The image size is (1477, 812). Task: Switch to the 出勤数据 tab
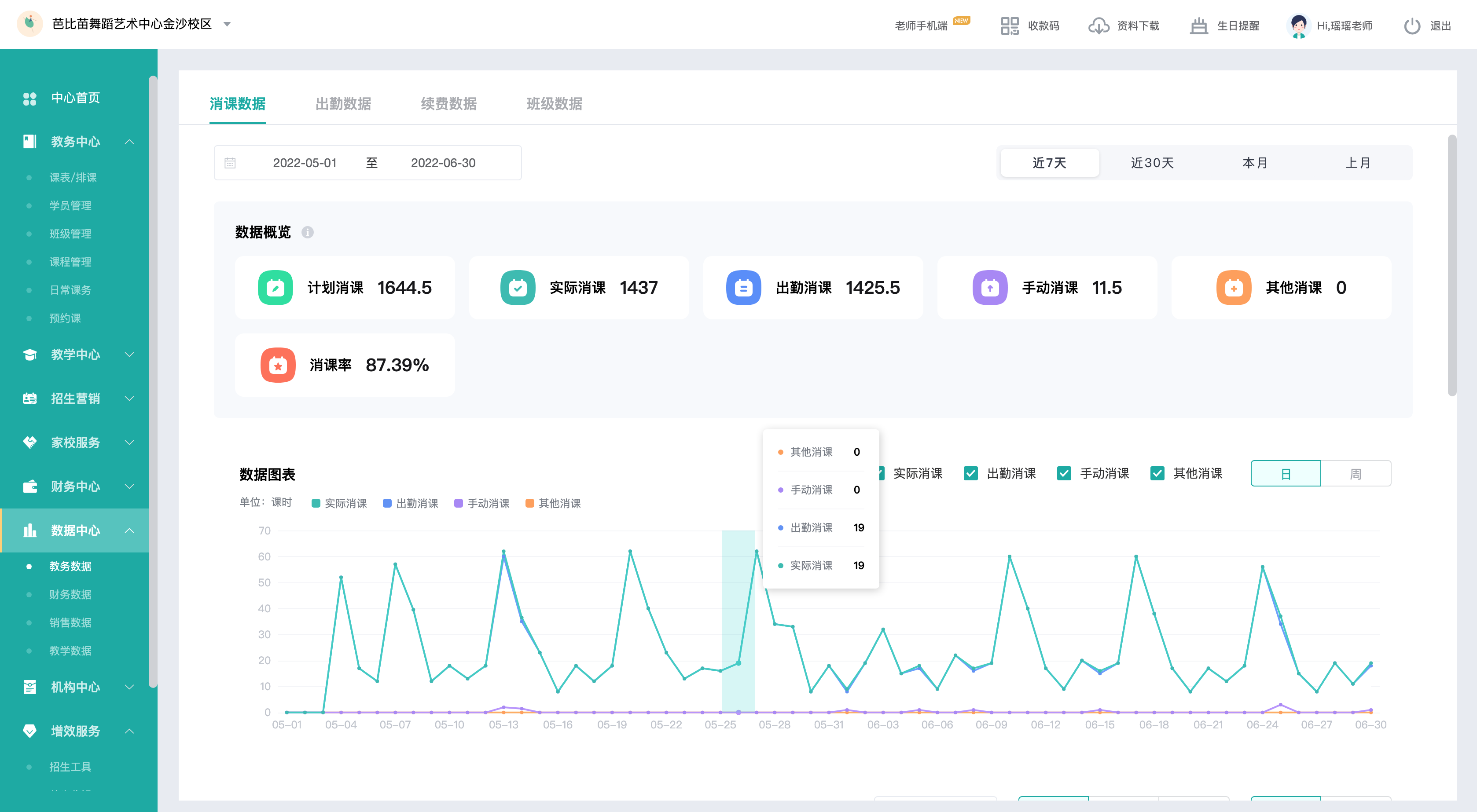click(x=343, y=104)
